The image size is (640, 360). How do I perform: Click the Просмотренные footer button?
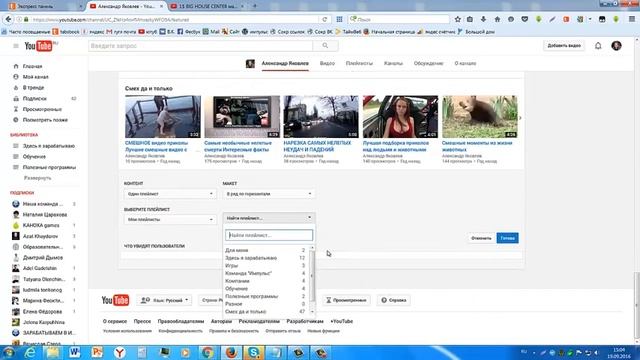[346, 300]
